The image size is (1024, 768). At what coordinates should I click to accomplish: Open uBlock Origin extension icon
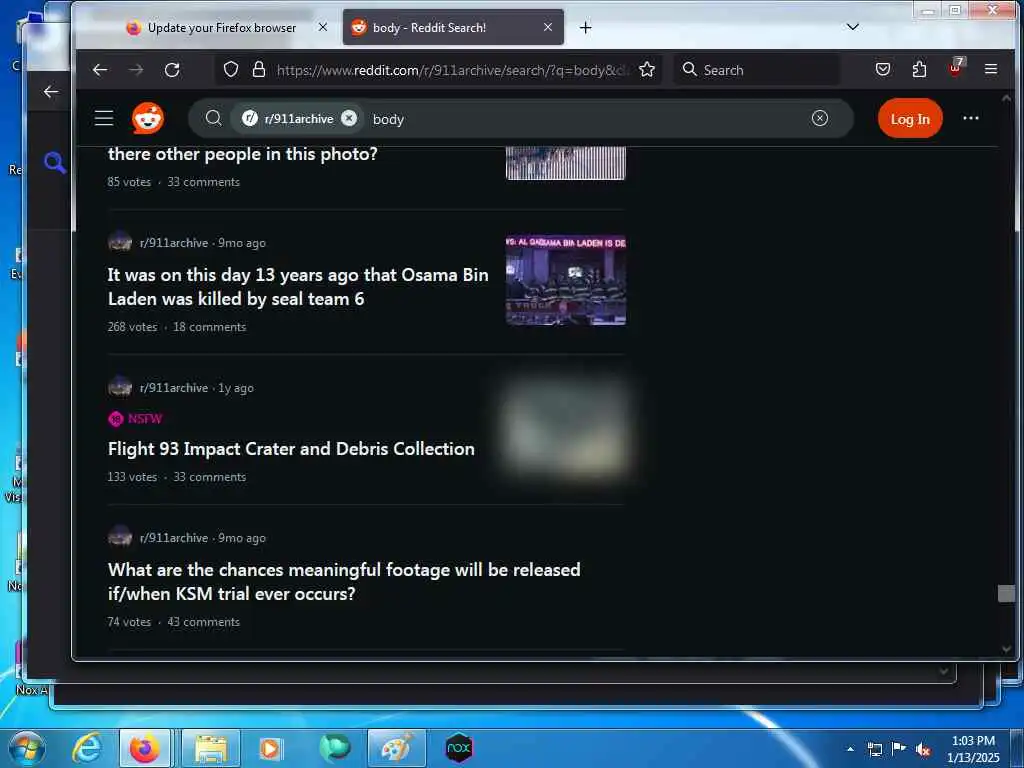click(x=955, y=68)
